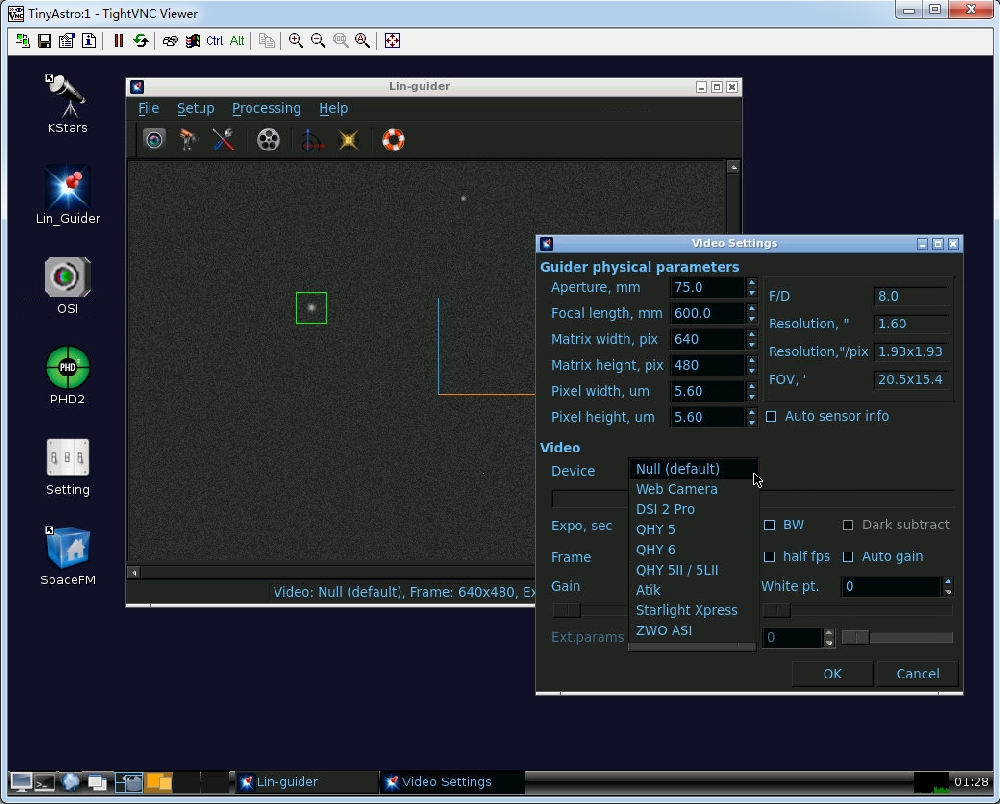The width and height of the screenshot is (1000, 804).
Task: Open OSI desktop icon
Action: 68,286
